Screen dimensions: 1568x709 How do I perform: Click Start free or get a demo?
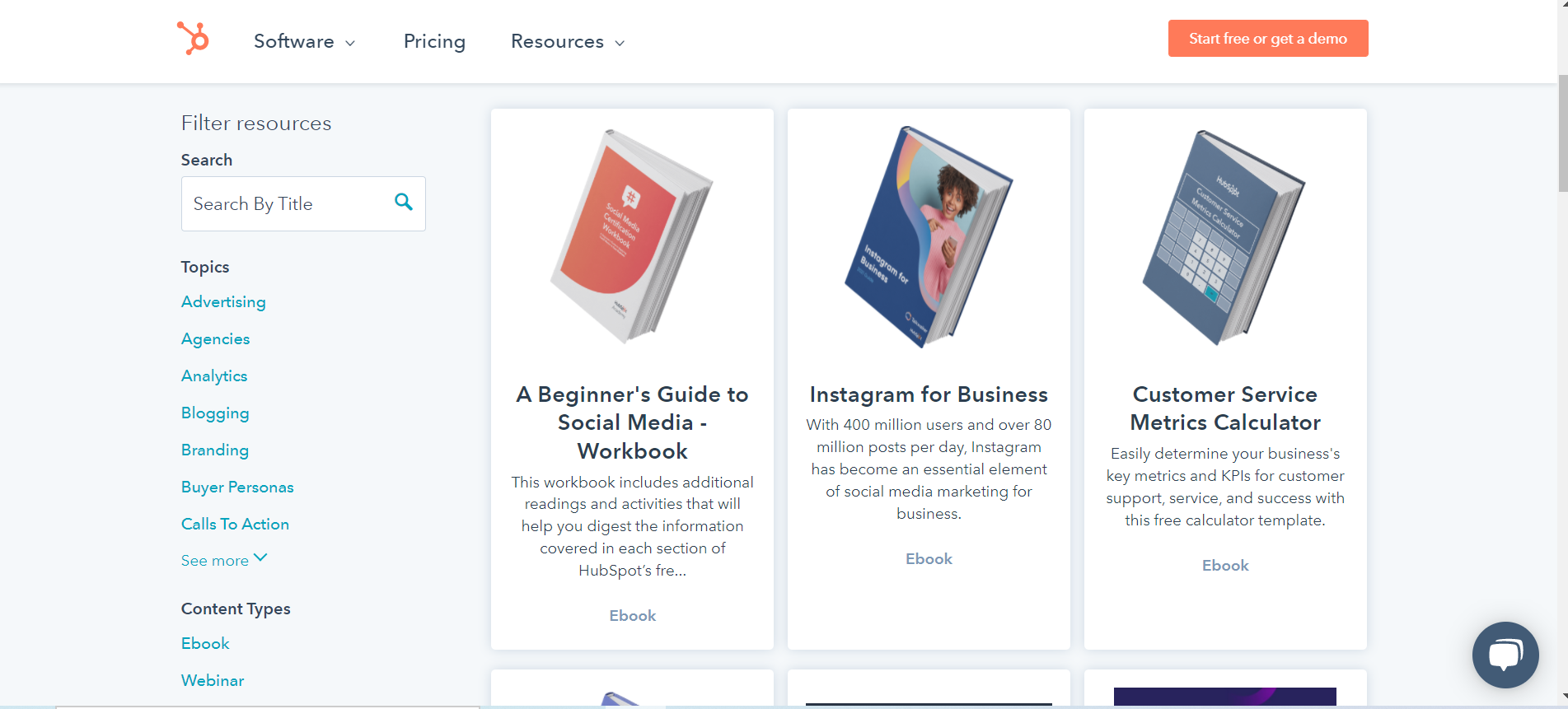(x=1268, y=39)
